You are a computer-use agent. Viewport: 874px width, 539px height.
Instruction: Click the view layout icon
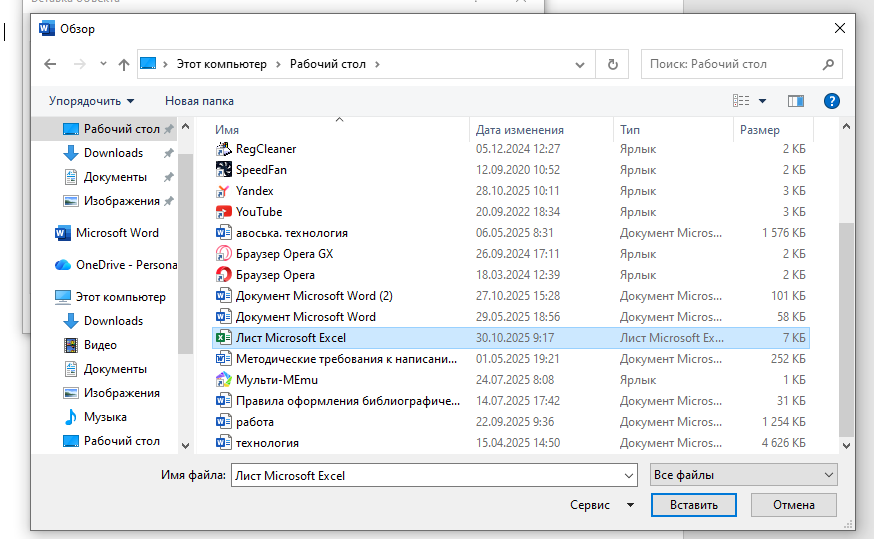tap(741, 101)
